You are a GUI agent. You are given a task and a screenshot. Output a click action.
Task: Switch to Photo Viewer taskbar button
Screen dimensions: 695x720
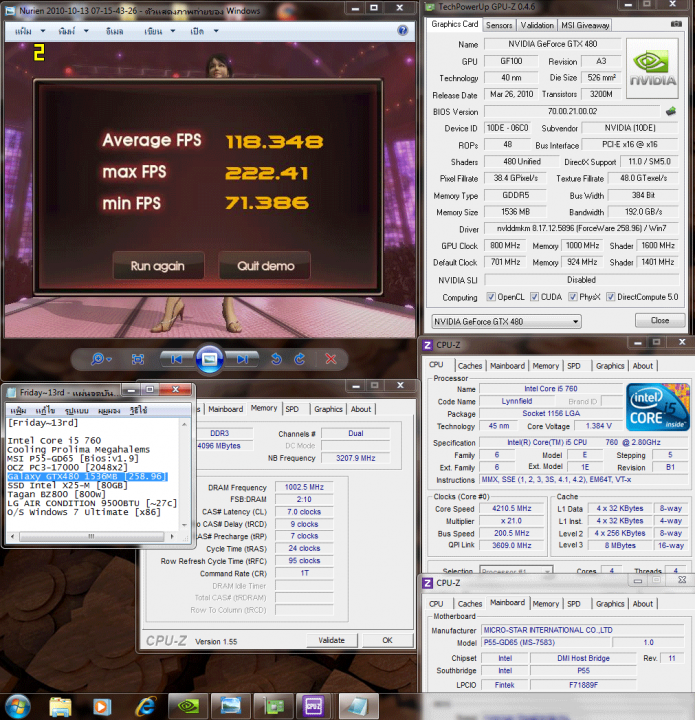pyautogui.click(x=230, y=706)
